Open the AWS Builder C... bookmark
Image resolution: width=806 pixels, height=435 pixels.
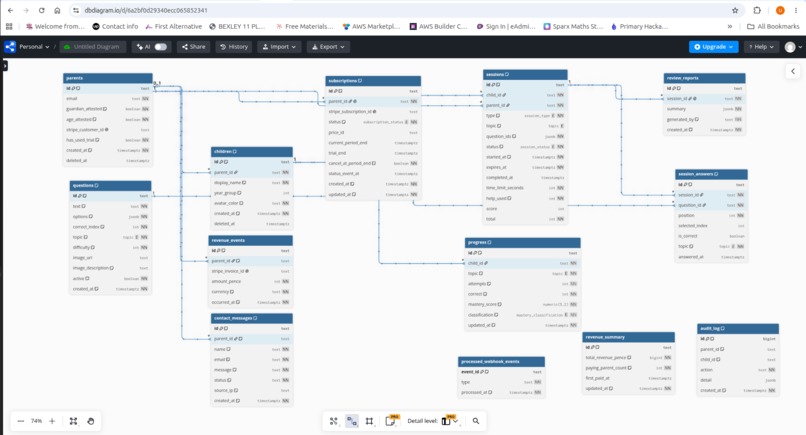(438, 26)
